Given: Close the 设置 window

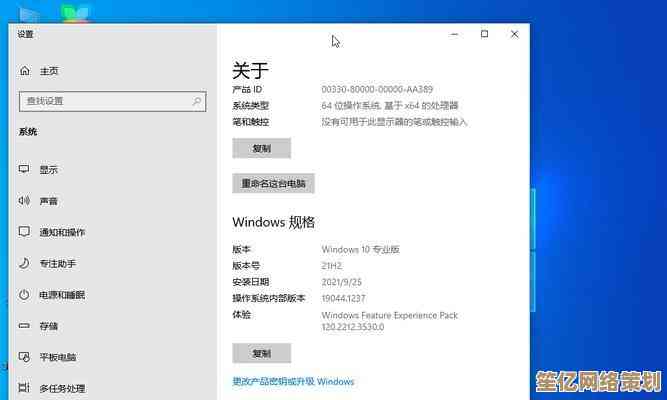Looking at the screenshot, I should tap(514, 34).
